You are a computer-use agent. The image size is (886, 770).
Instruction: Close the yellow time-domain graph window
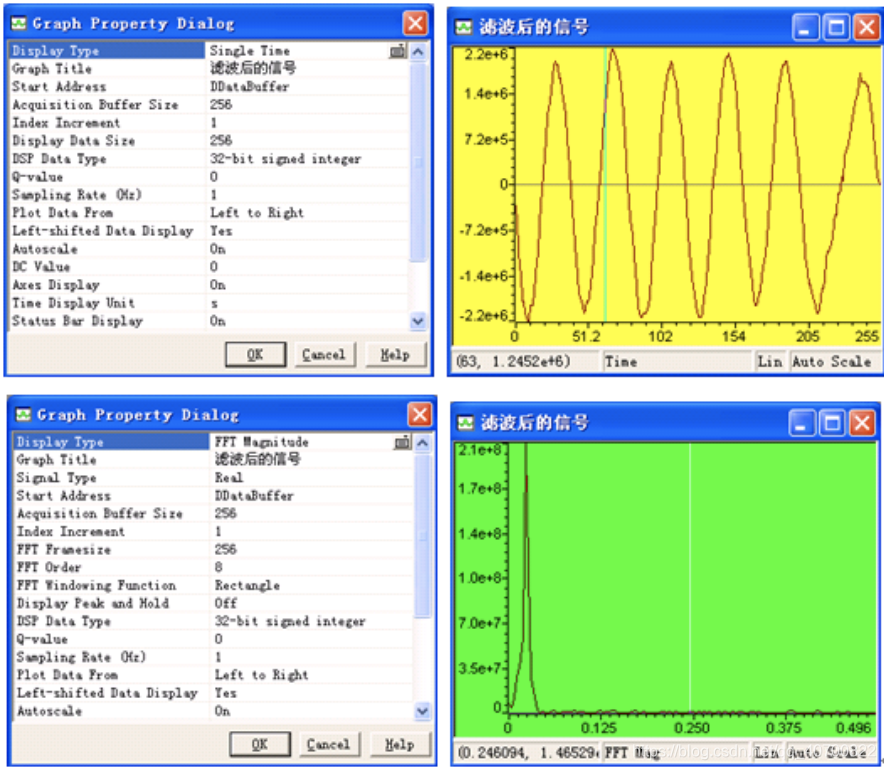867,27
